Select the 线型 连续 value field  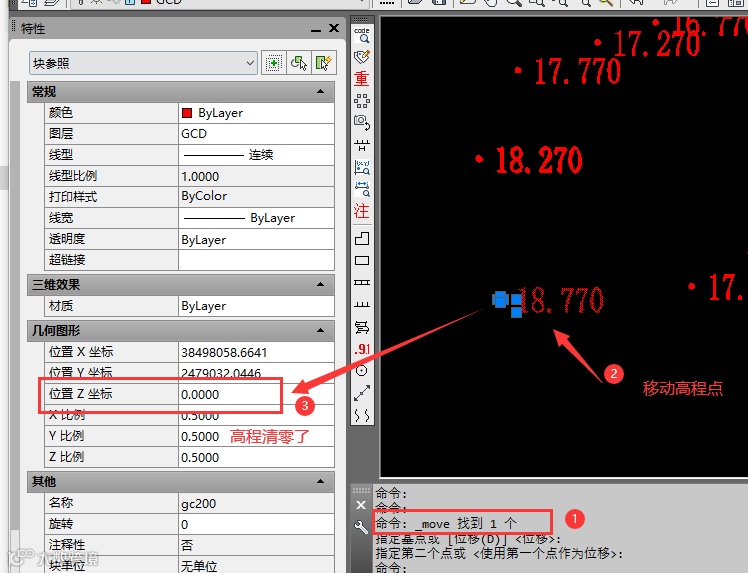(256, 155)
